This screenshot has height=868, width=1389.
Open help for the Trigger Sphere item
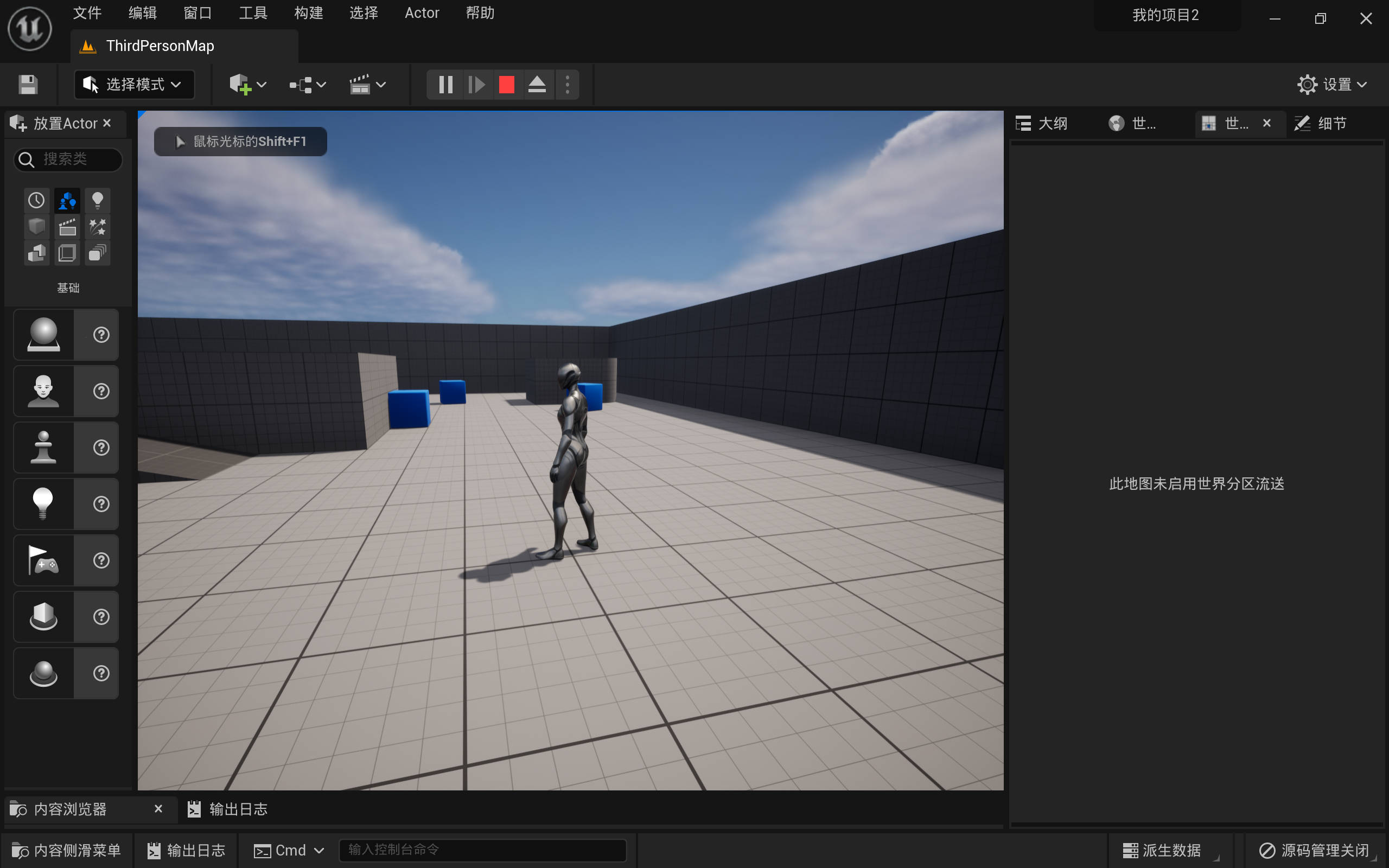(x=101, y=673)
